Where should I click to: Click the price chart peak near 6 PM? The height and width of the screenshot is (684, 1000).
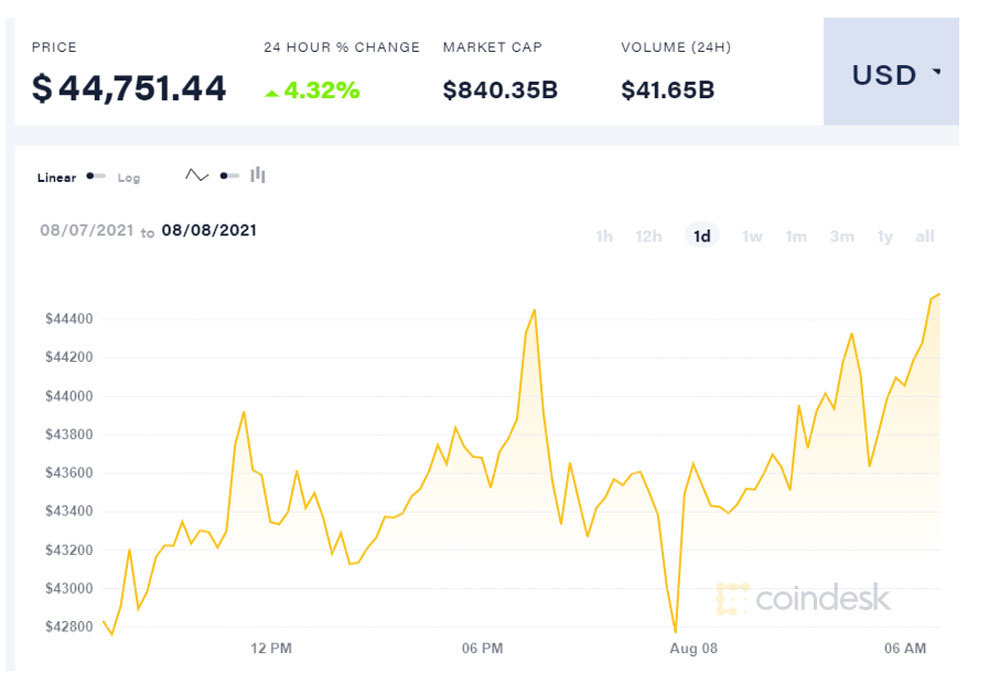533,312
